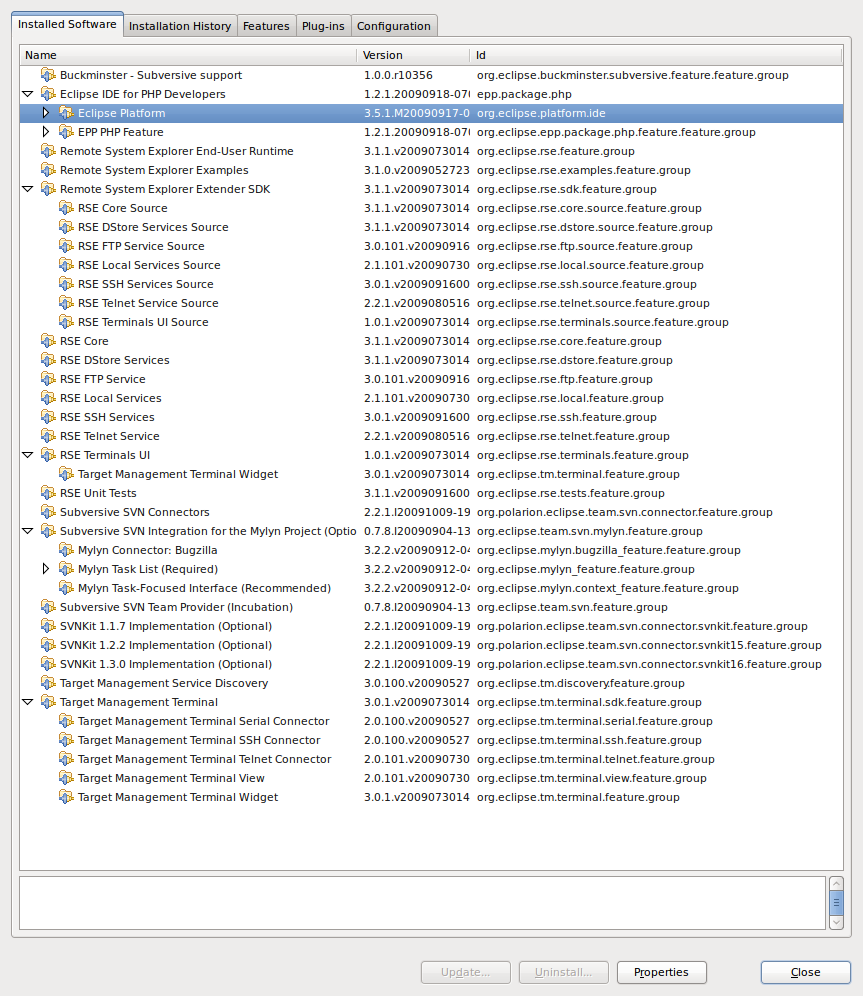
Task: Click the Eclipse IDE for PHP Developers icon
Action: [x=48, y=94]
